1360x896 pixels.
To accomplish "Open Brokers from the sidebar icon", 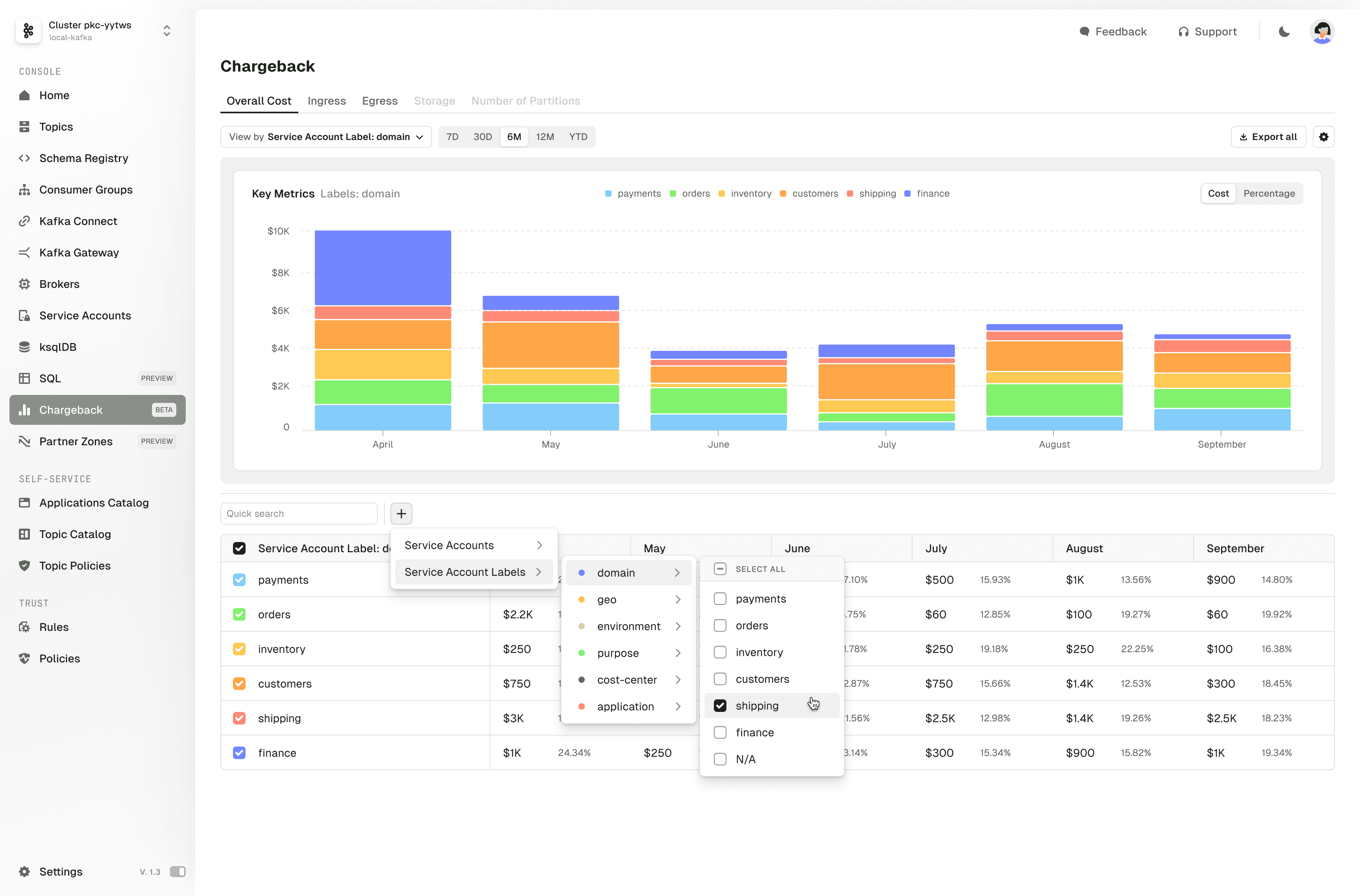I will (24, 284).
